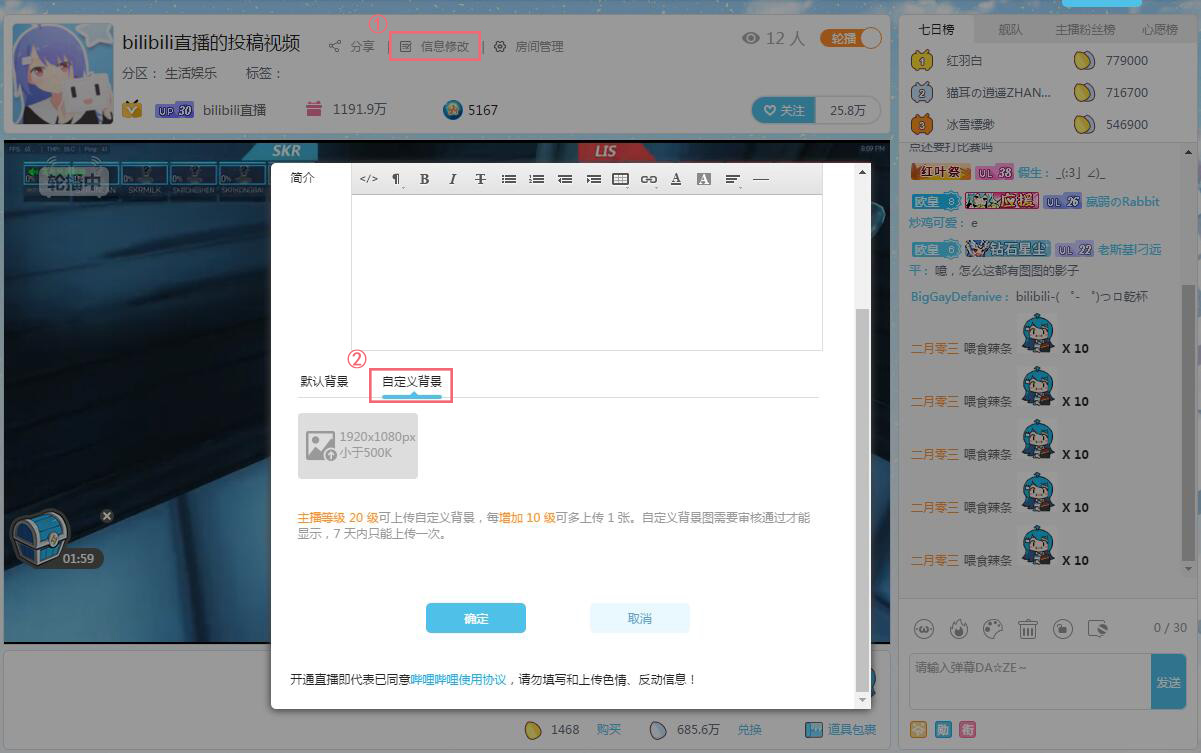Open the 哔哩哔哩使用协议 link
Viewport: 1201px width, 753px height.
458,679
